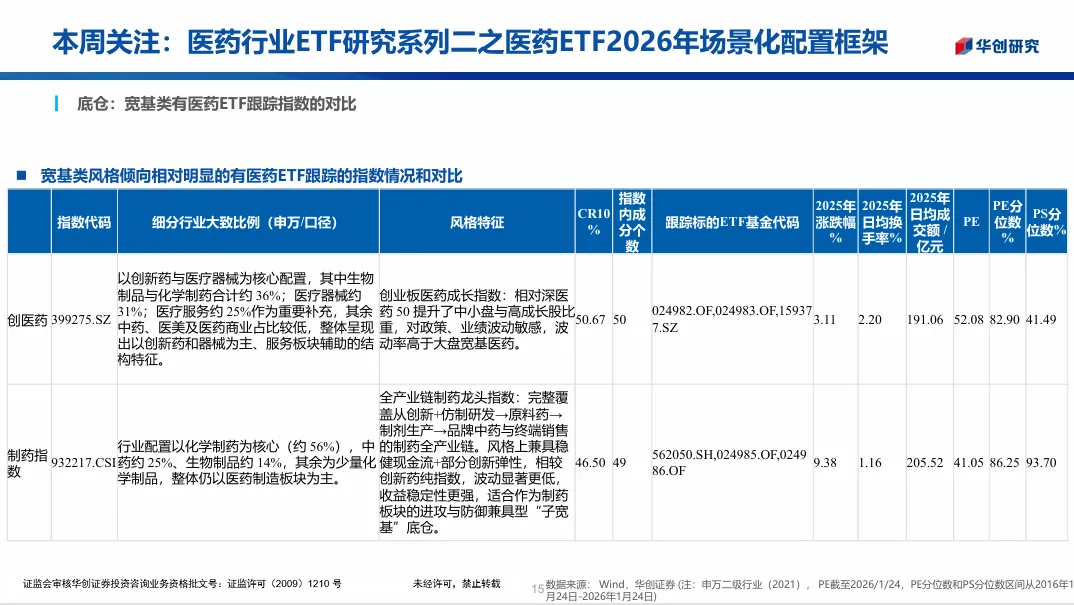Image resolution: width=1074 pixels, height=605 pixels.
Task: Select the 创医药 row label
Action: click(x=27, y=320)
